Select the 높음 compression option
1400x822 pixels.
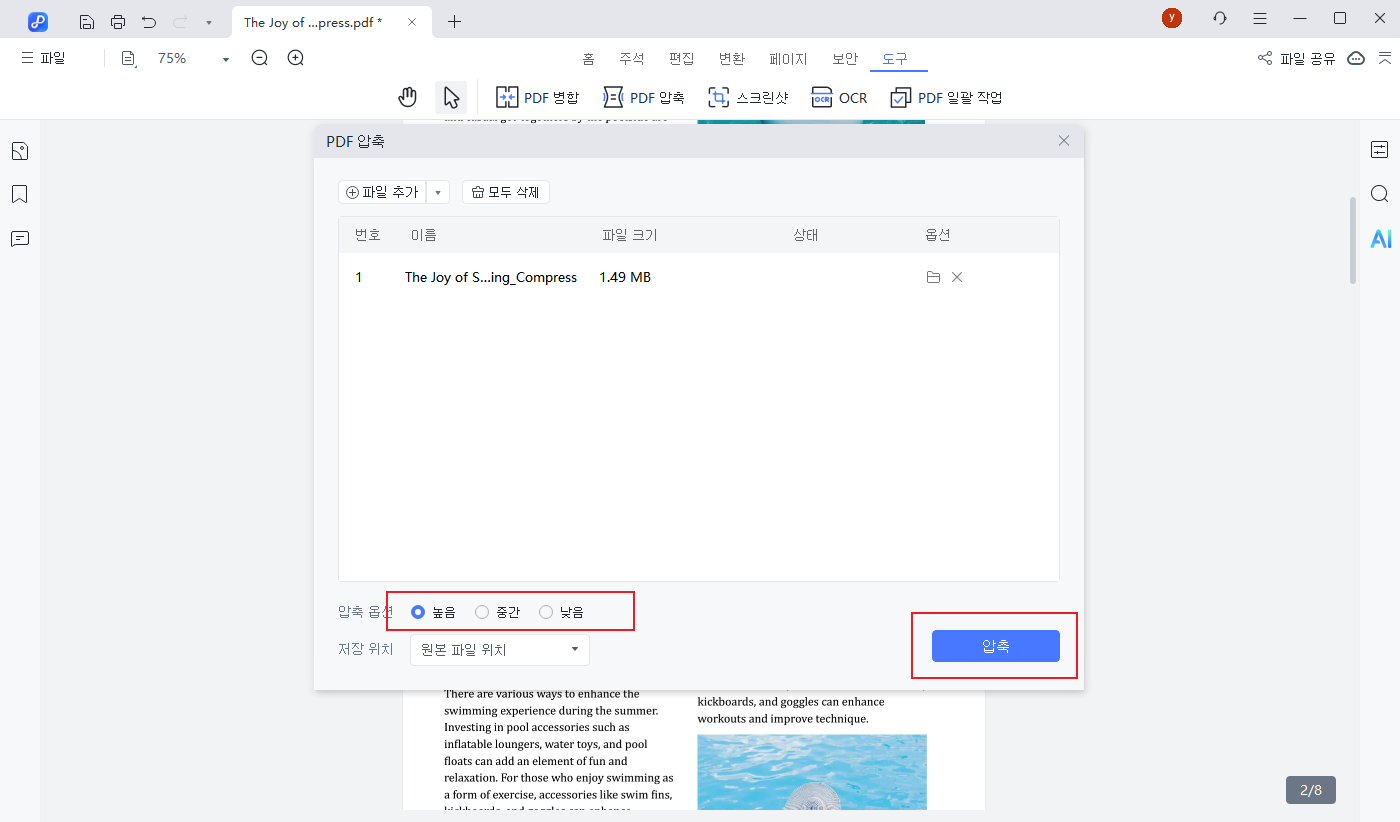[418, 612]
